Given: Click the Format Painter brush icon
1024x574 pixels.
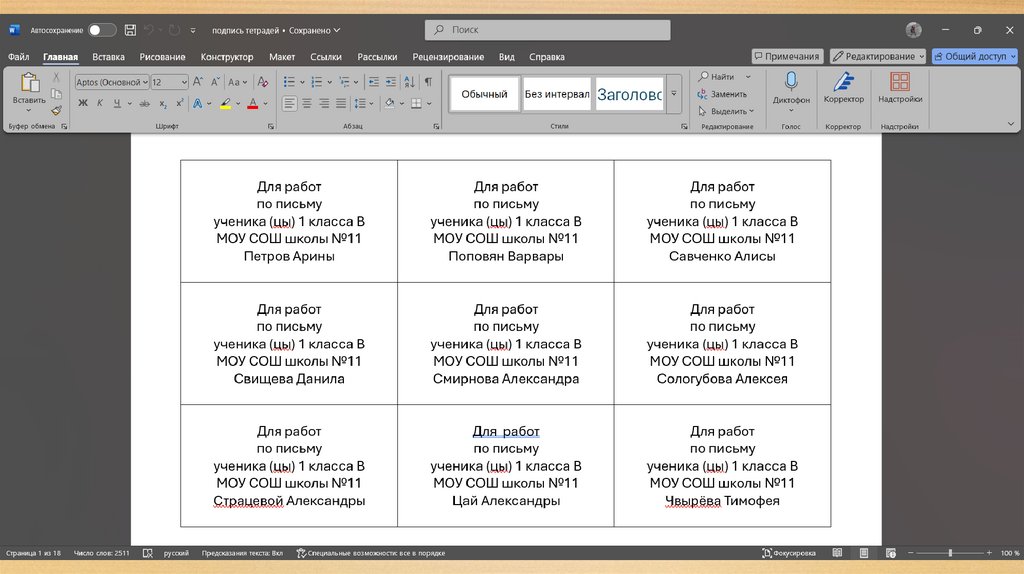Looking at the screenshot, I should click(x=56, y=111).
